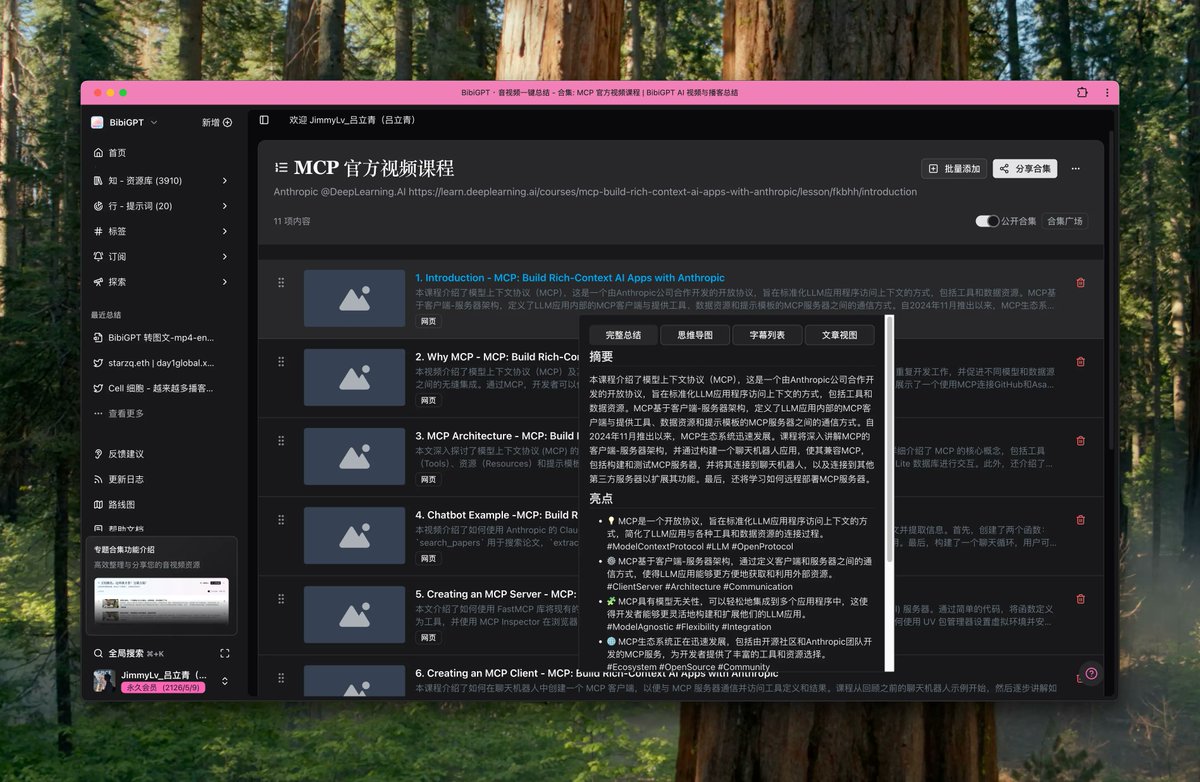Click the 分享合集 share button
Screen dimensions: 1200x782
[x=1025, y=169]
